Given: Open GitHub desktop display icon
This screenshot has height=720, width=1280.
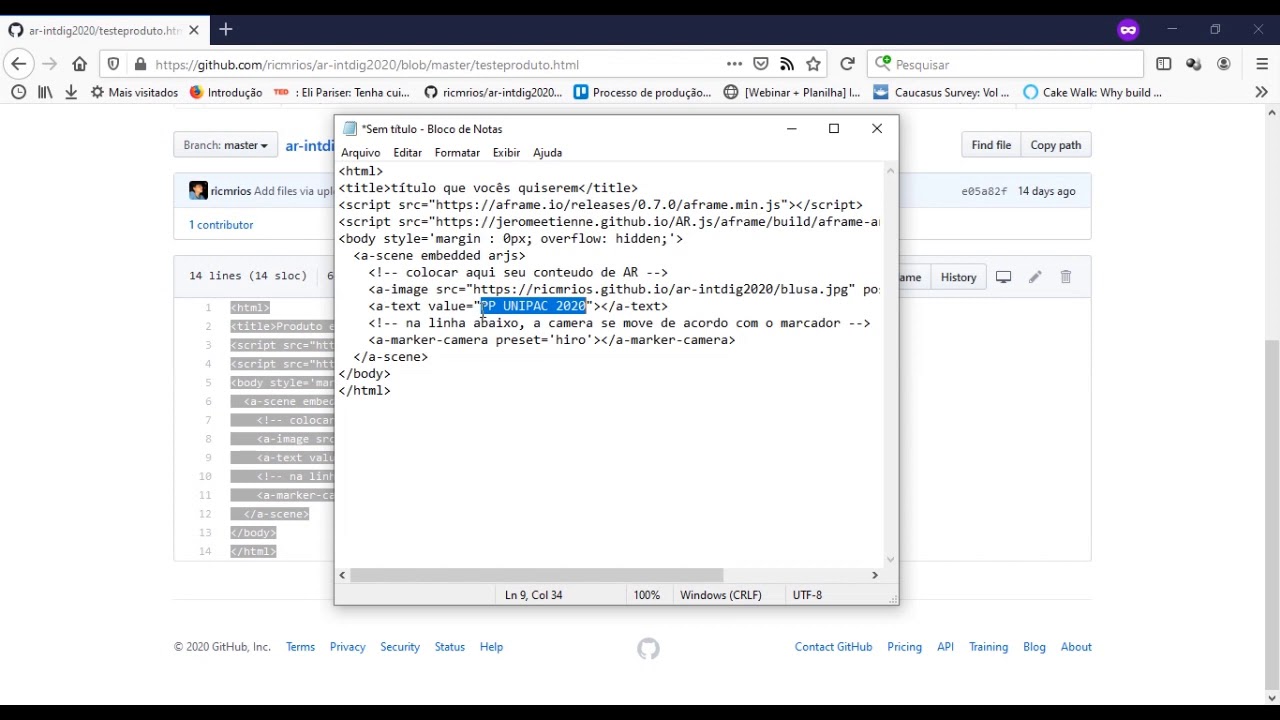Looking at the screenshot, I should (x=1004, y=277).
